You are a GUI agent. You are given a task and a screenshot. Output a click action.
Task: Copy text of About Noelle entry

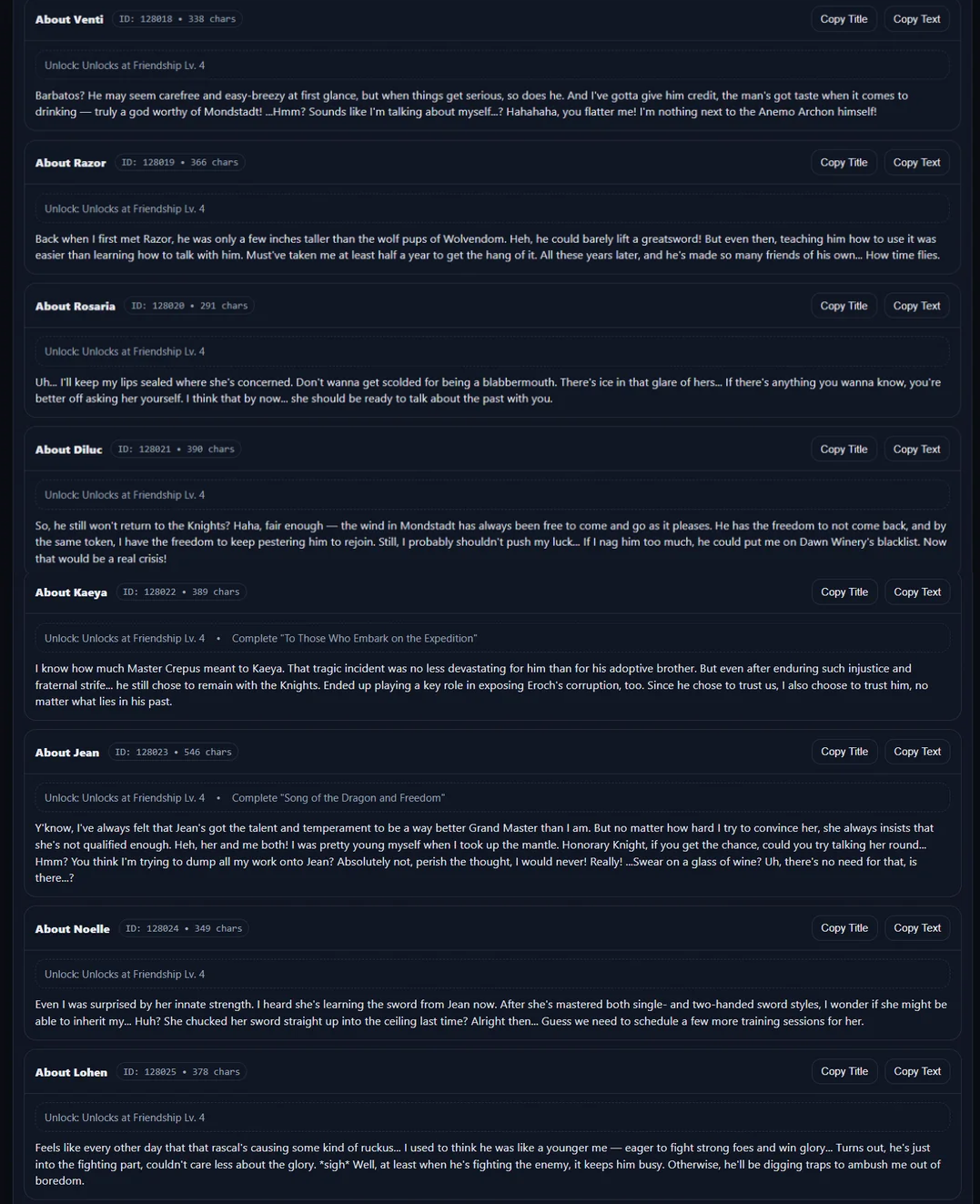917,928
